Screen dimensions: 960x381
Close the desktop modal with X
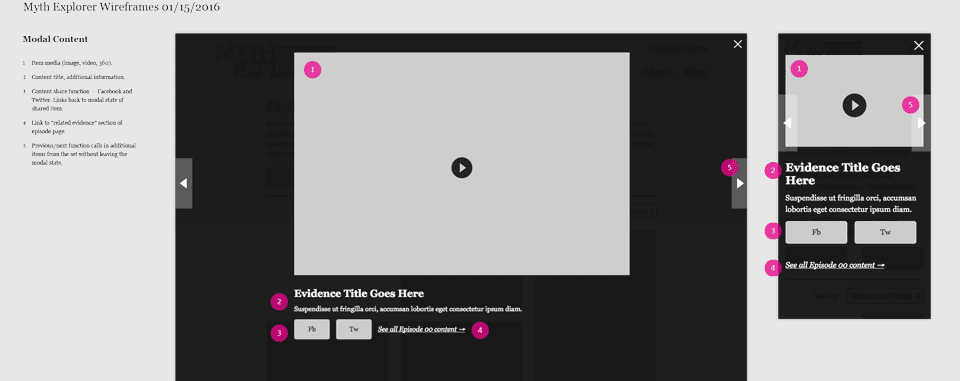(x=737, y=44)
